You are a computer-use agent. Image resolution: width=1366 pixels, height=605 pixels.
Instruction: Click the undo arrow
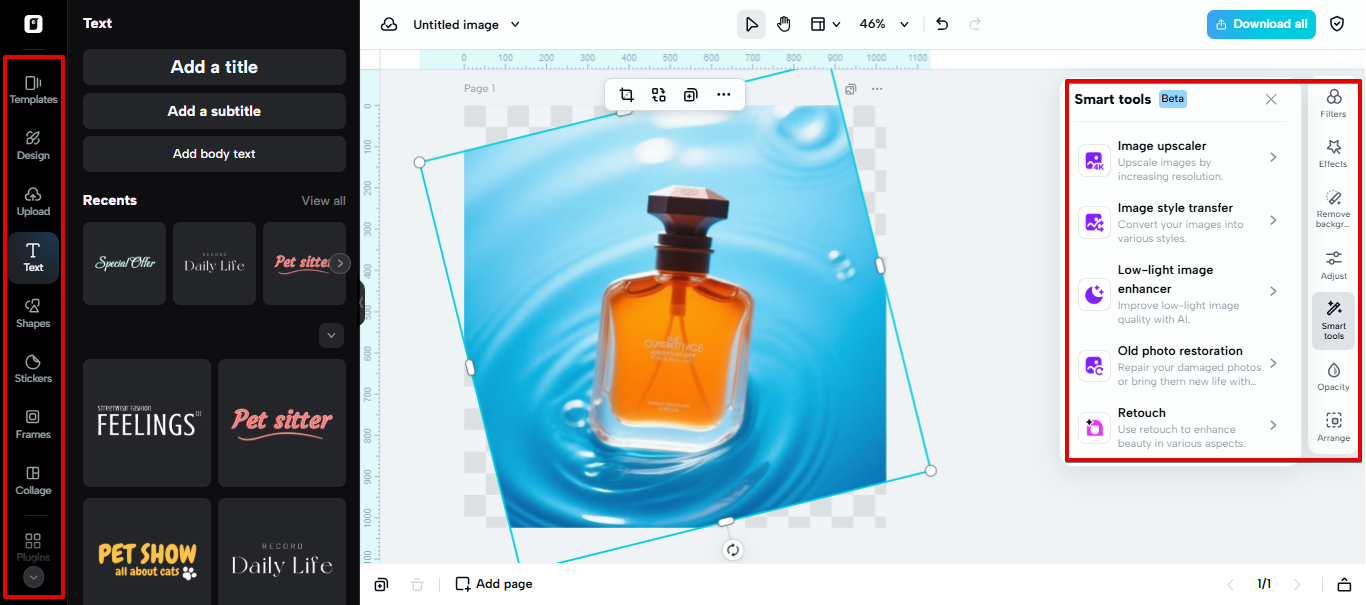942,24
